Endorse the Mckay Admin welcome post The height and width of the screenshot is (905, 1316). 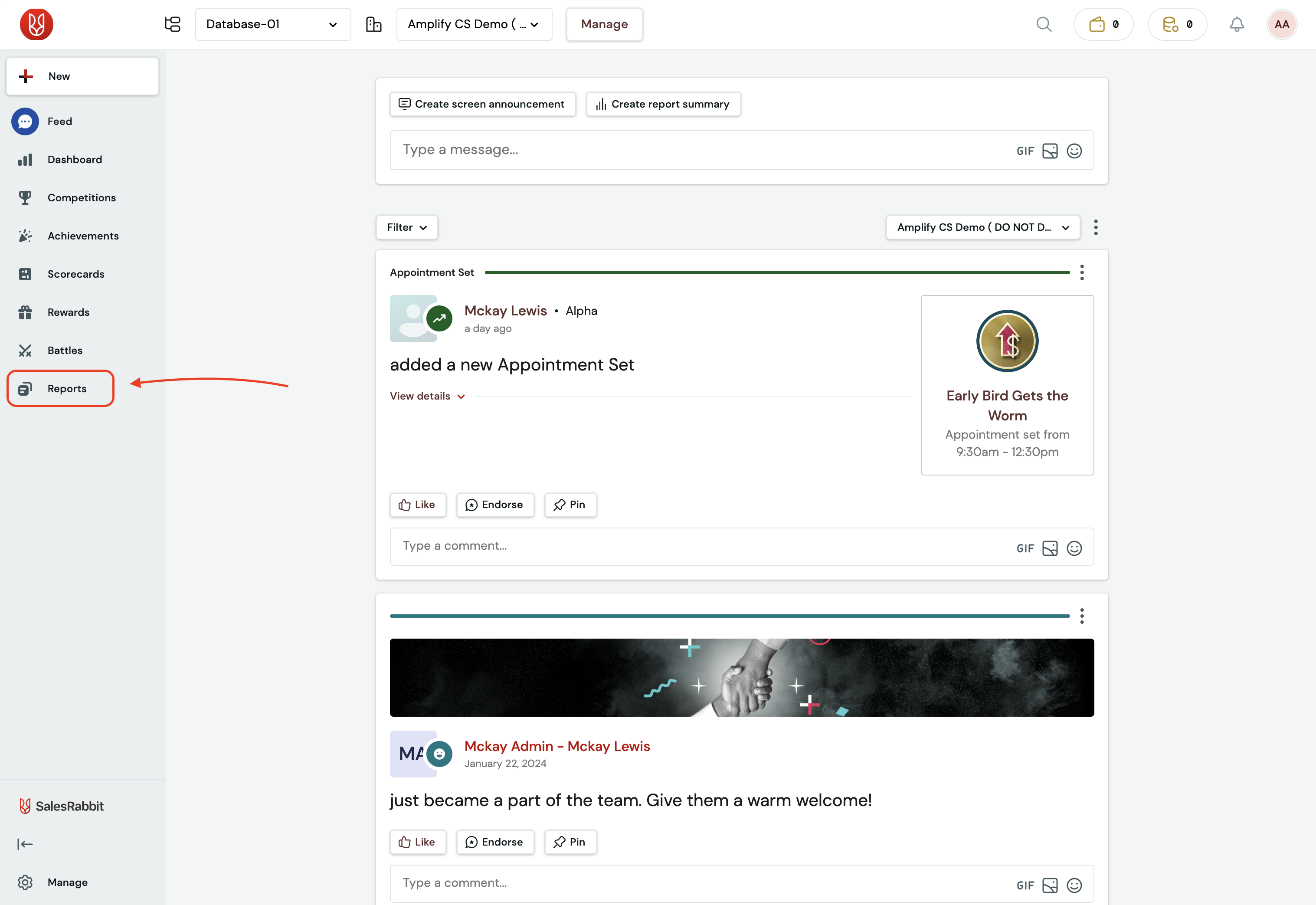pos(494,842)
